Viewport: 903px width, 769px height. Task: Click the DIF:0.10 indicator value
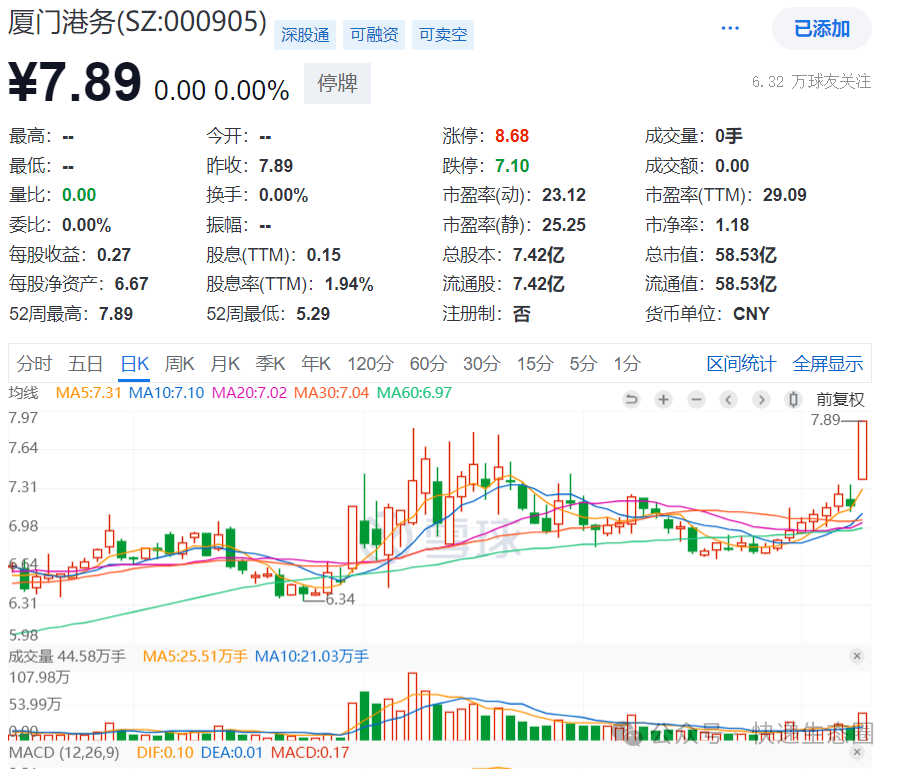165,752
